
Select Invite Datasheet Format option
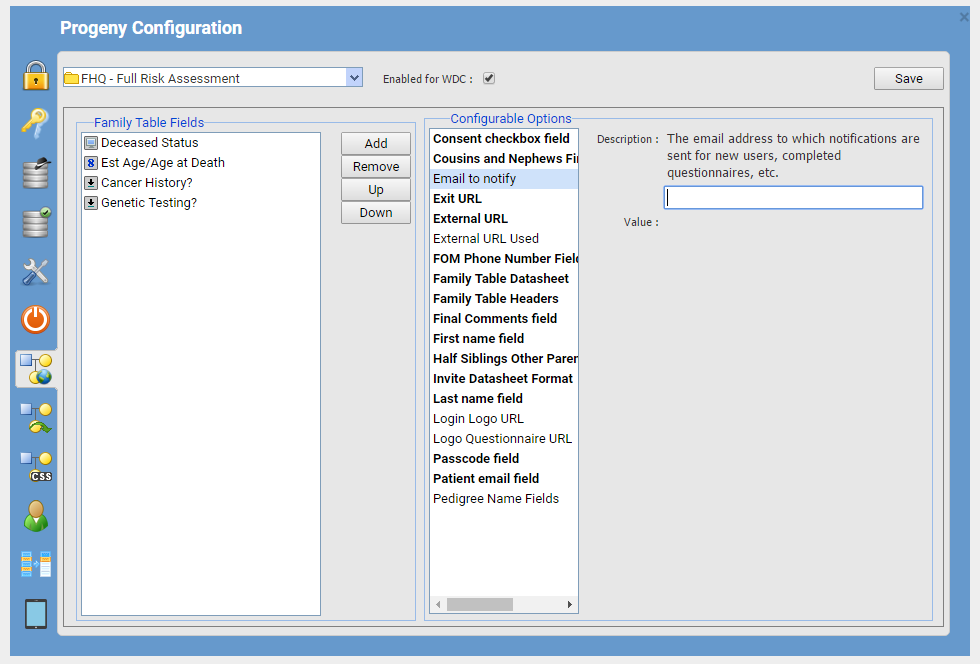(504, 379)
